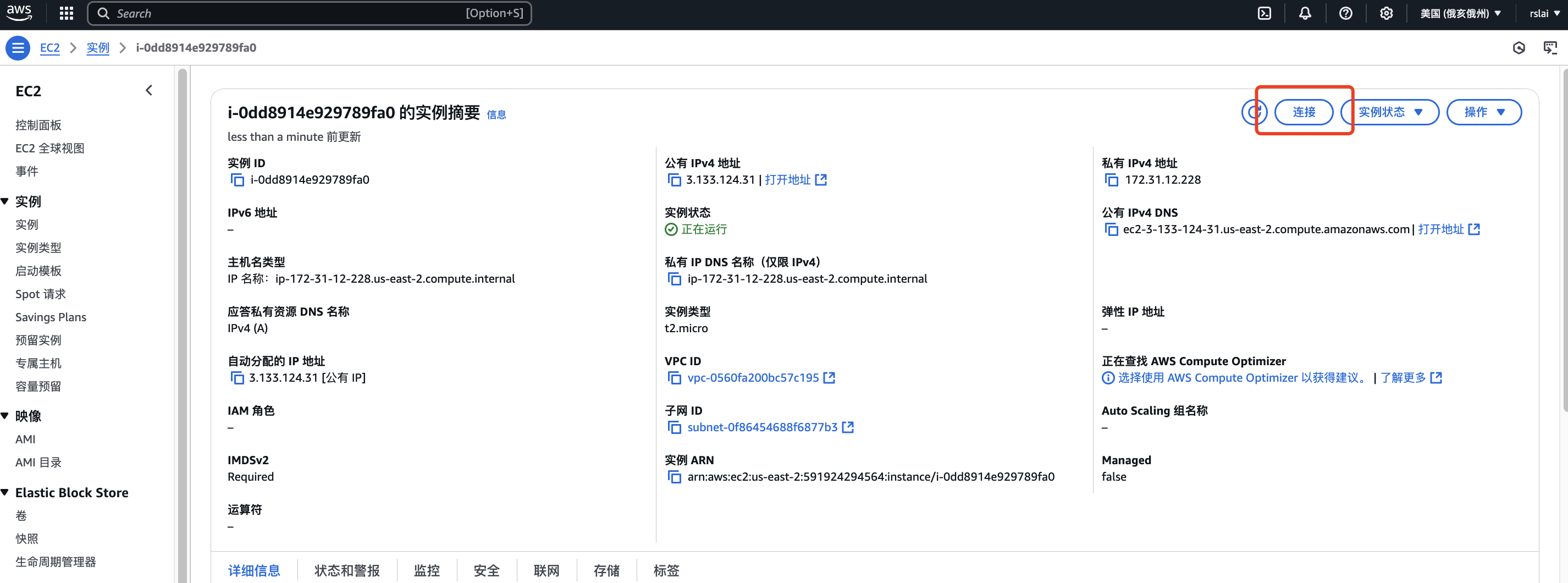Copy the public IPv4 DNS name
This screenshot has height=583, width=1568.
(1111, 229)
